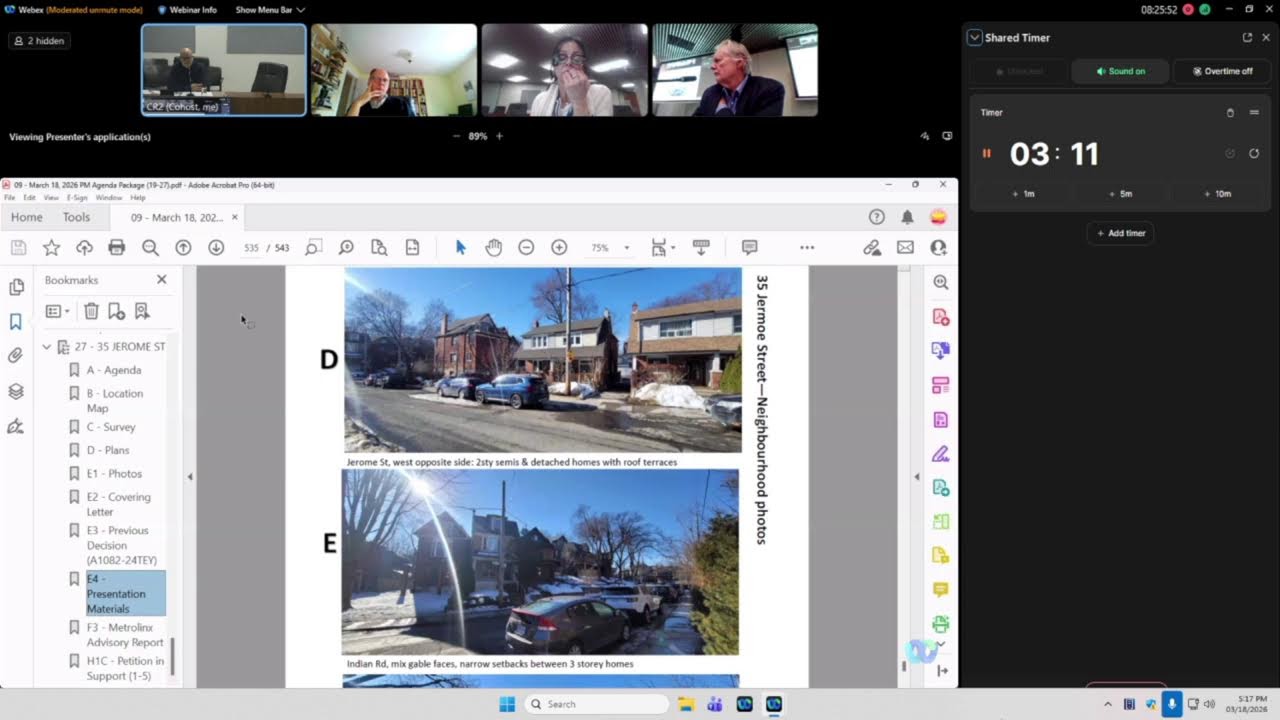Delete the timer using trash icon

pos(1230,113)
